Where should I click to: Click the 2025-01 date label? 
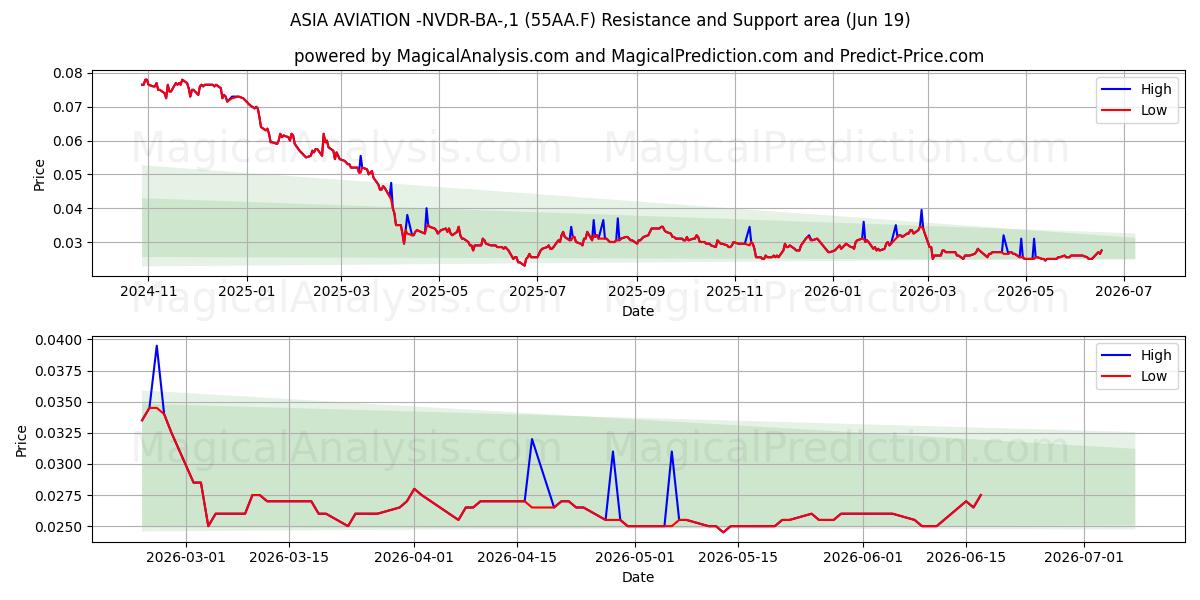tap(245, 291)
